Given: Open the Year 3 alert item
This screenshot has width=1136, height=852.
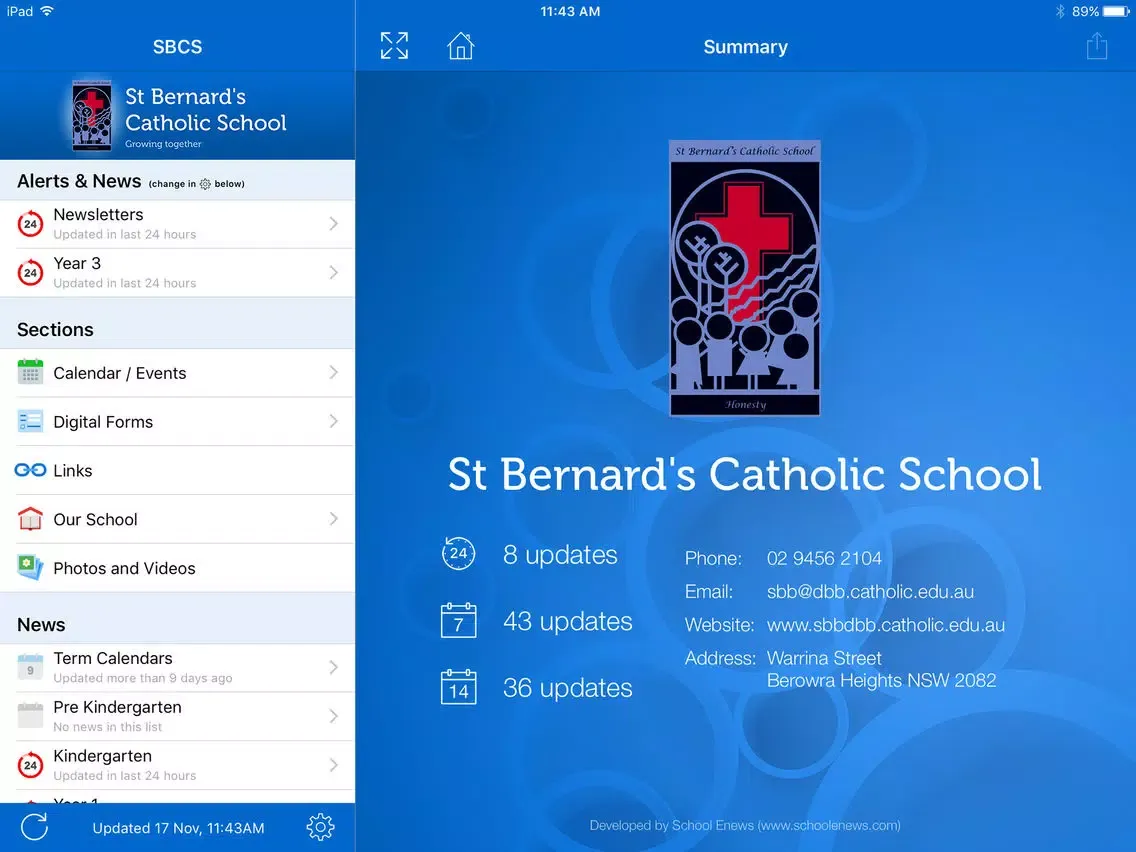Looking at the screenshot, I should coord(178,272).
